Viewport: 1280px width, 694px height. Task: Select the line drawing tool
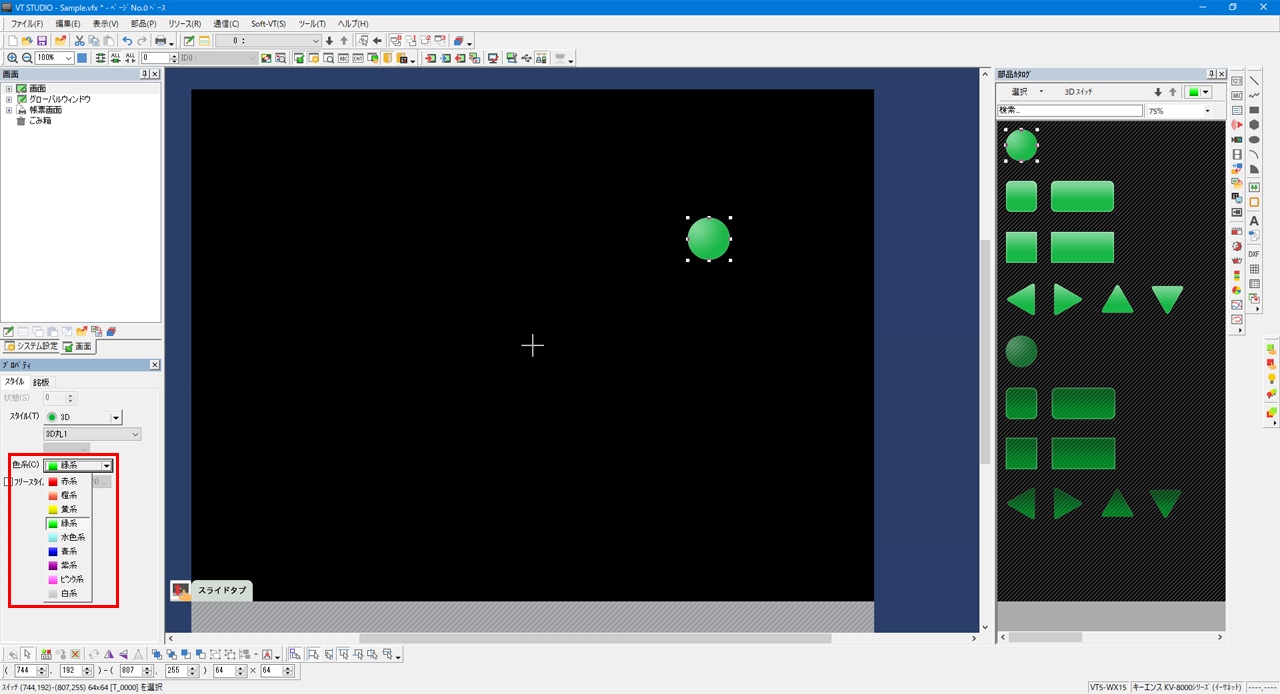click(1254, 81)
